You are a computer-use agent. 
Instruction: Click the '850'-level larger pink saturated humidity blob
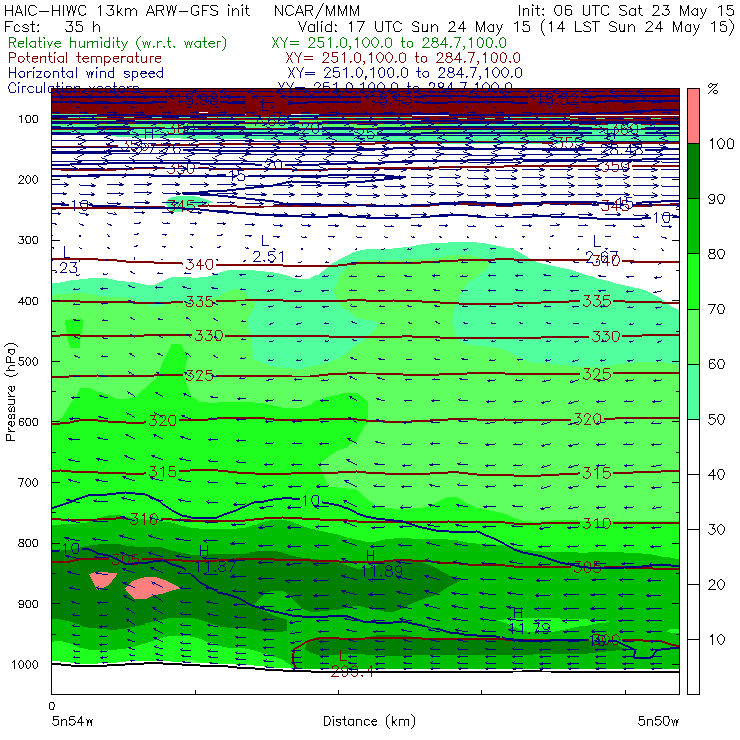coord(151,588)
